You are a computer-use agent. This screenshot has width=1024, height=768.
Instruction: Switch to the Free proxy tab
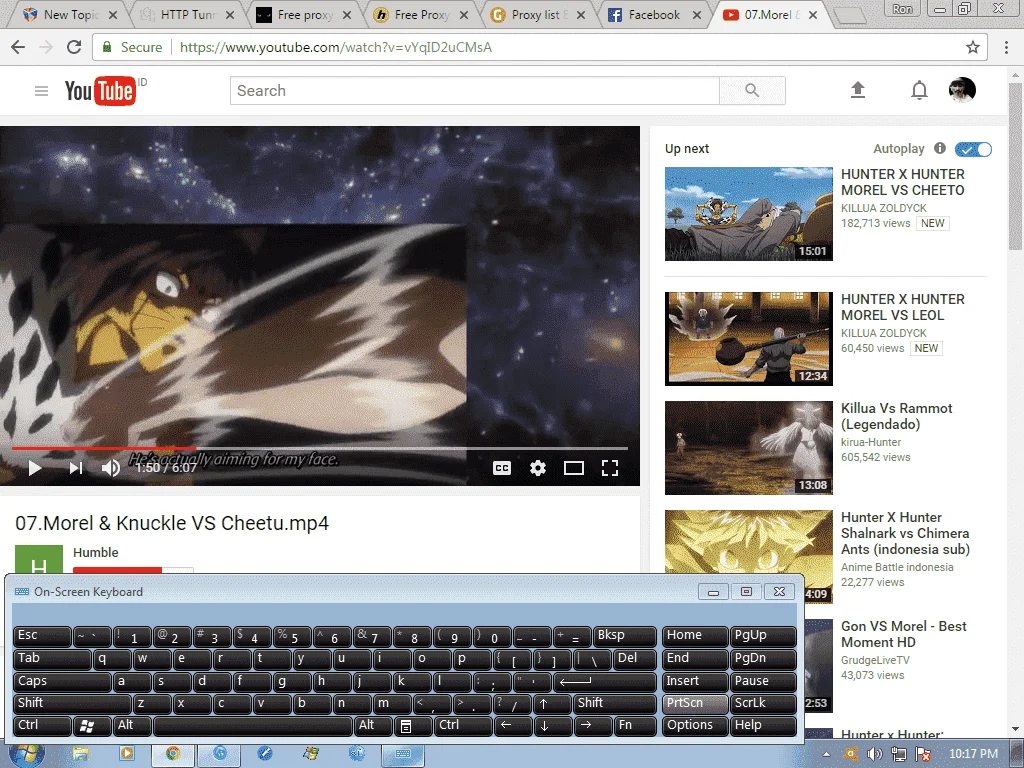point(304,14)
